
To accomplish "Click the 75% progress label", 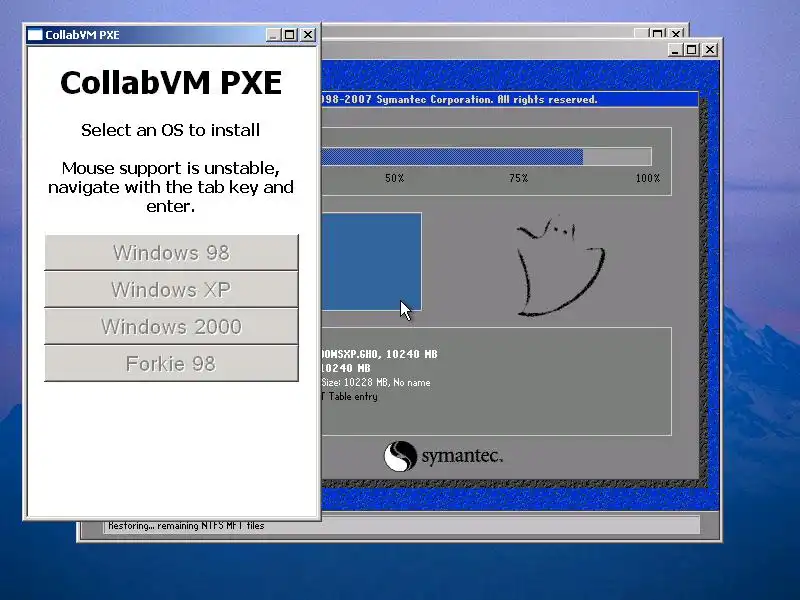I will pos(518,178).
